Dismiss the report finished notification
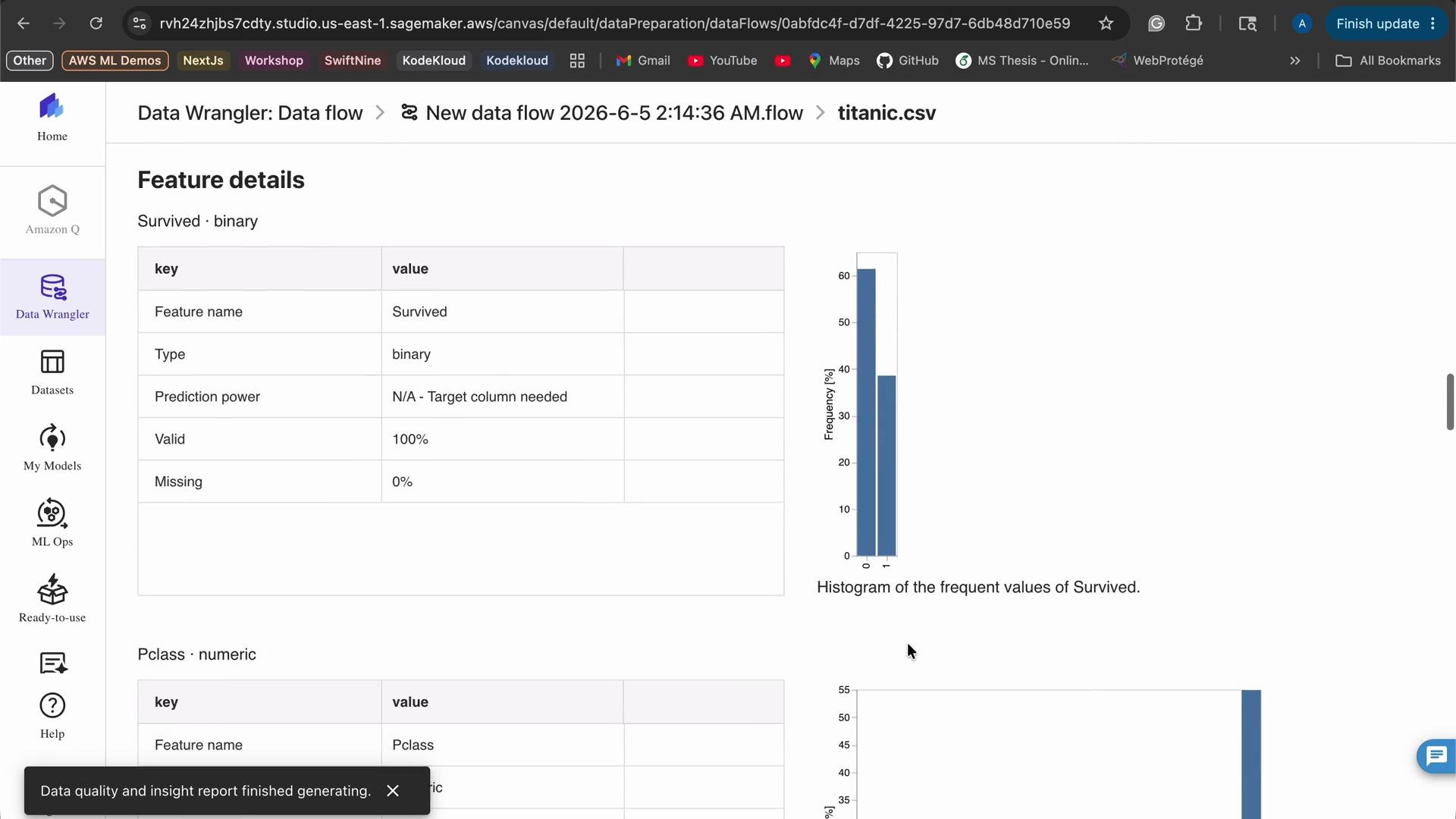This screenshot has height=819, width=1456. pos(393,791)
